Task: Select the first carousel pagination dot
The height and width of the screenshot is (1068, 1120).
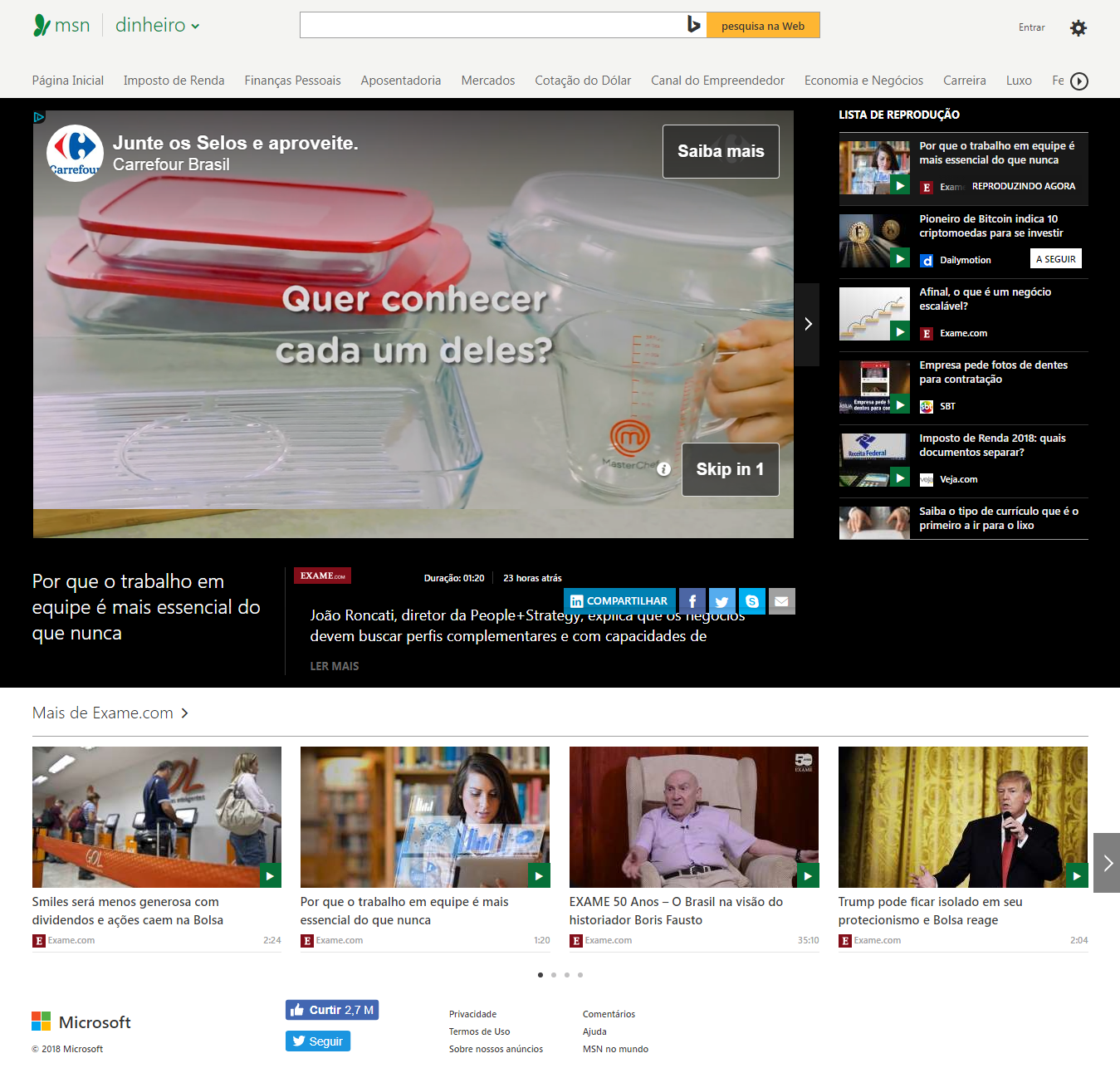Action: [x=540, y=975]
